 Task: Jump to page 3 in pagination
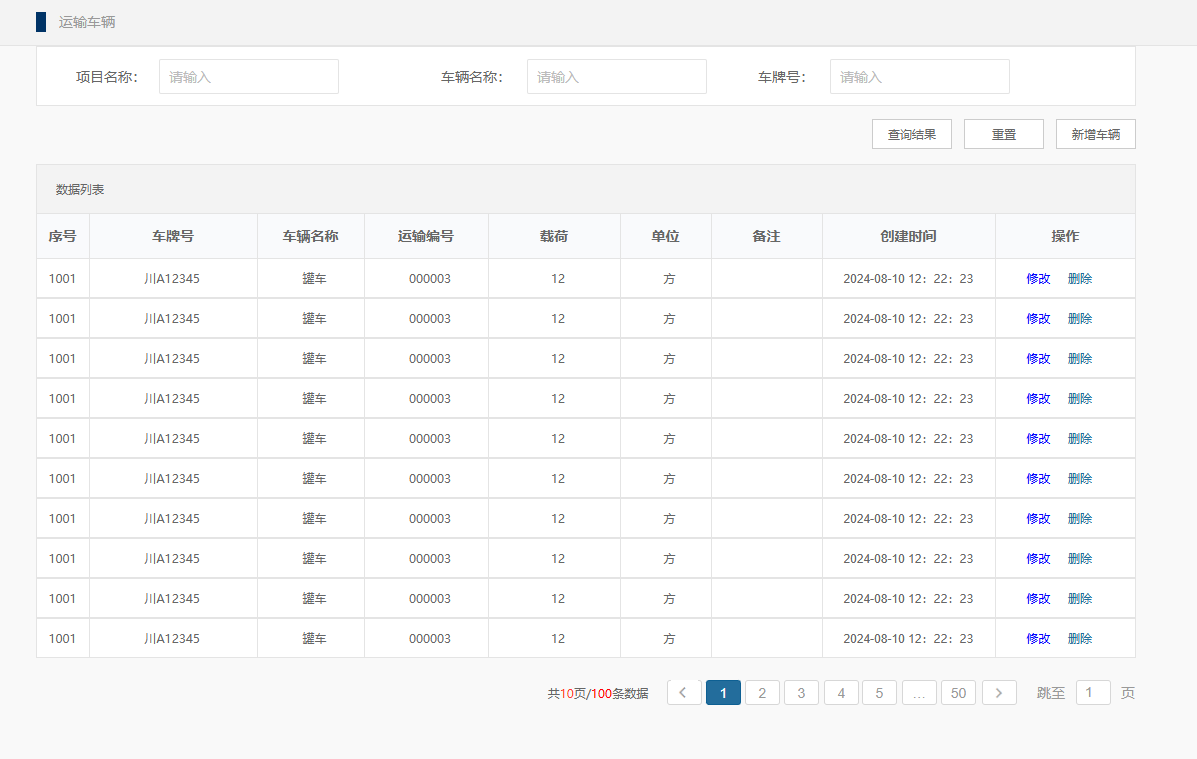[801, 693]
